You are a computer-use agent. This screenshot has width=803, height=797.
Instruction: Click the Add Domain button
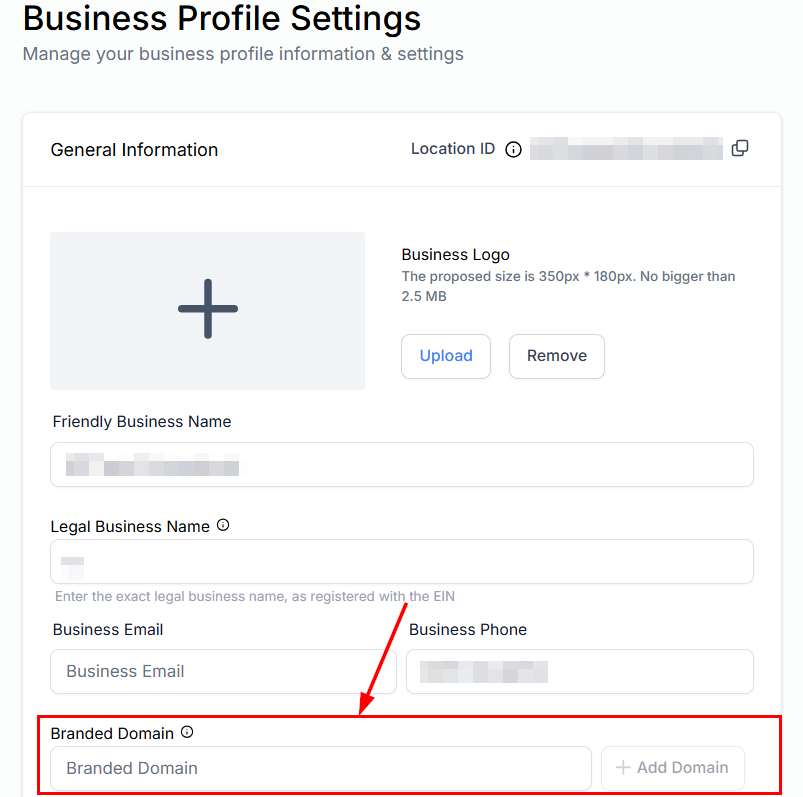click(x=672, y=768)
